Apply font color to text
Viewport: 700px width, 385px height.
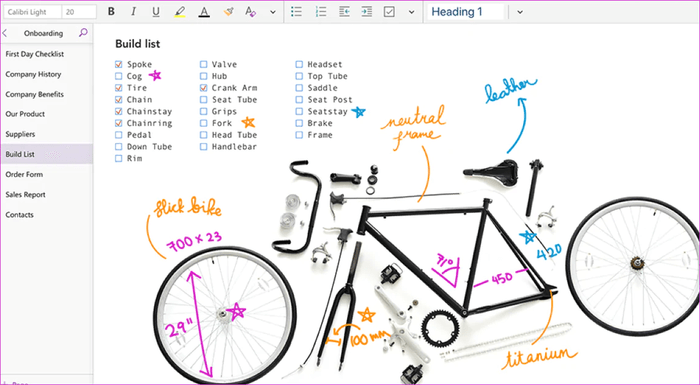pos(204,12)
